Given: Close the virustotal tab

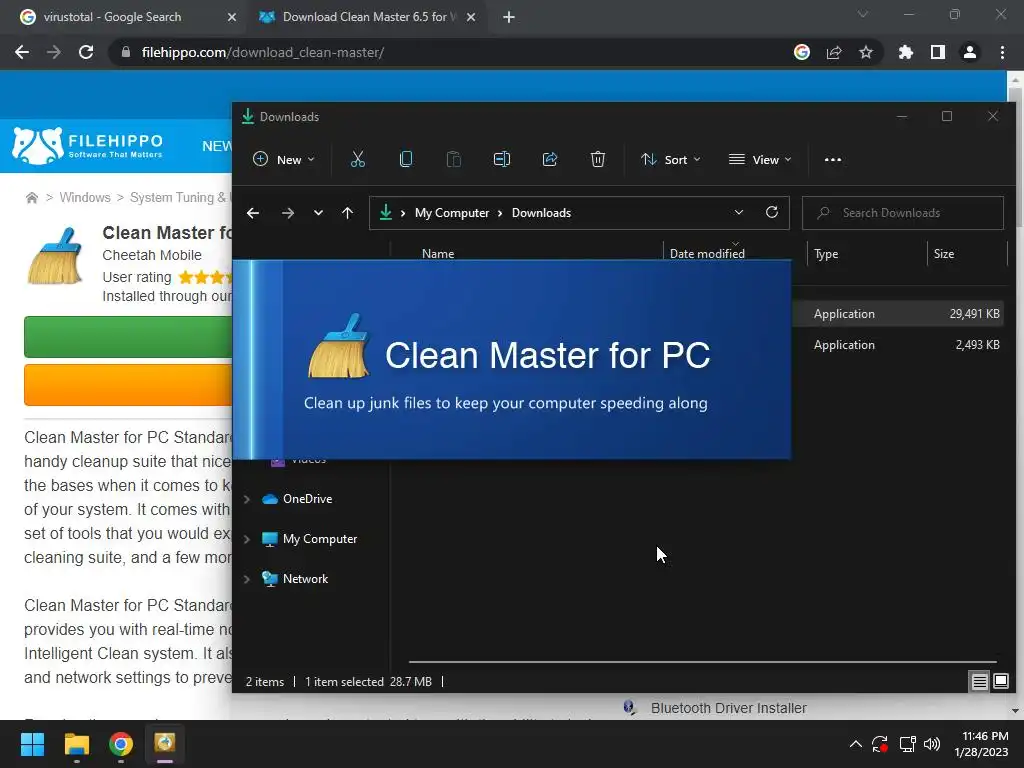Looking at the screenshot, I should [231, 17].
